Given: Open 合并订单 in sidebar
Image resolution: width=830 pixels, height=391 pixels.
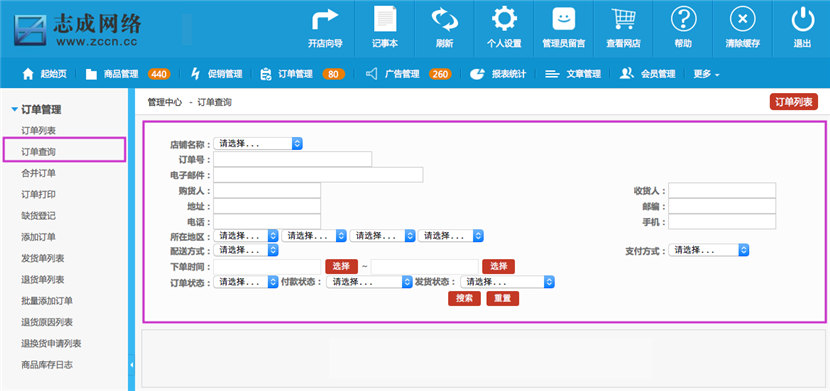Looking at the screenshot, I should pyautogui.click(x=39, y=173).
